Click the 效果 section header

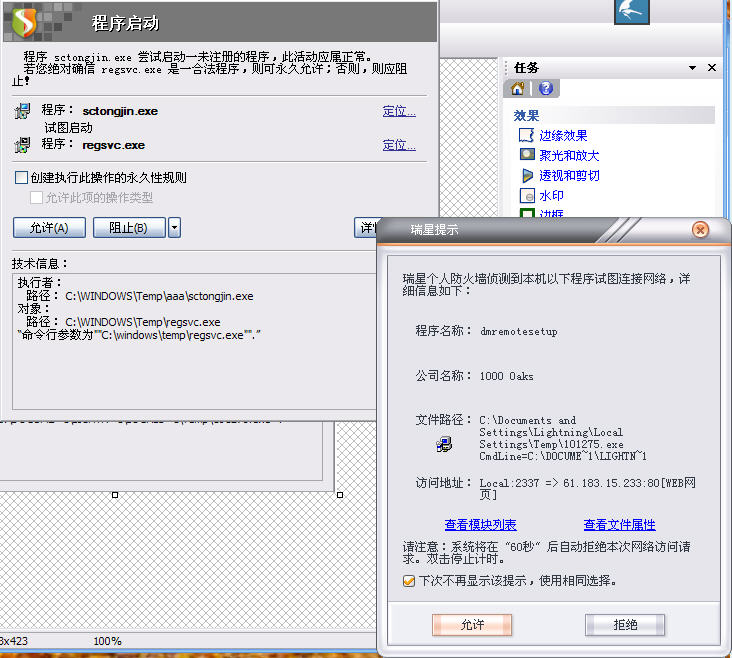[612, 115]
